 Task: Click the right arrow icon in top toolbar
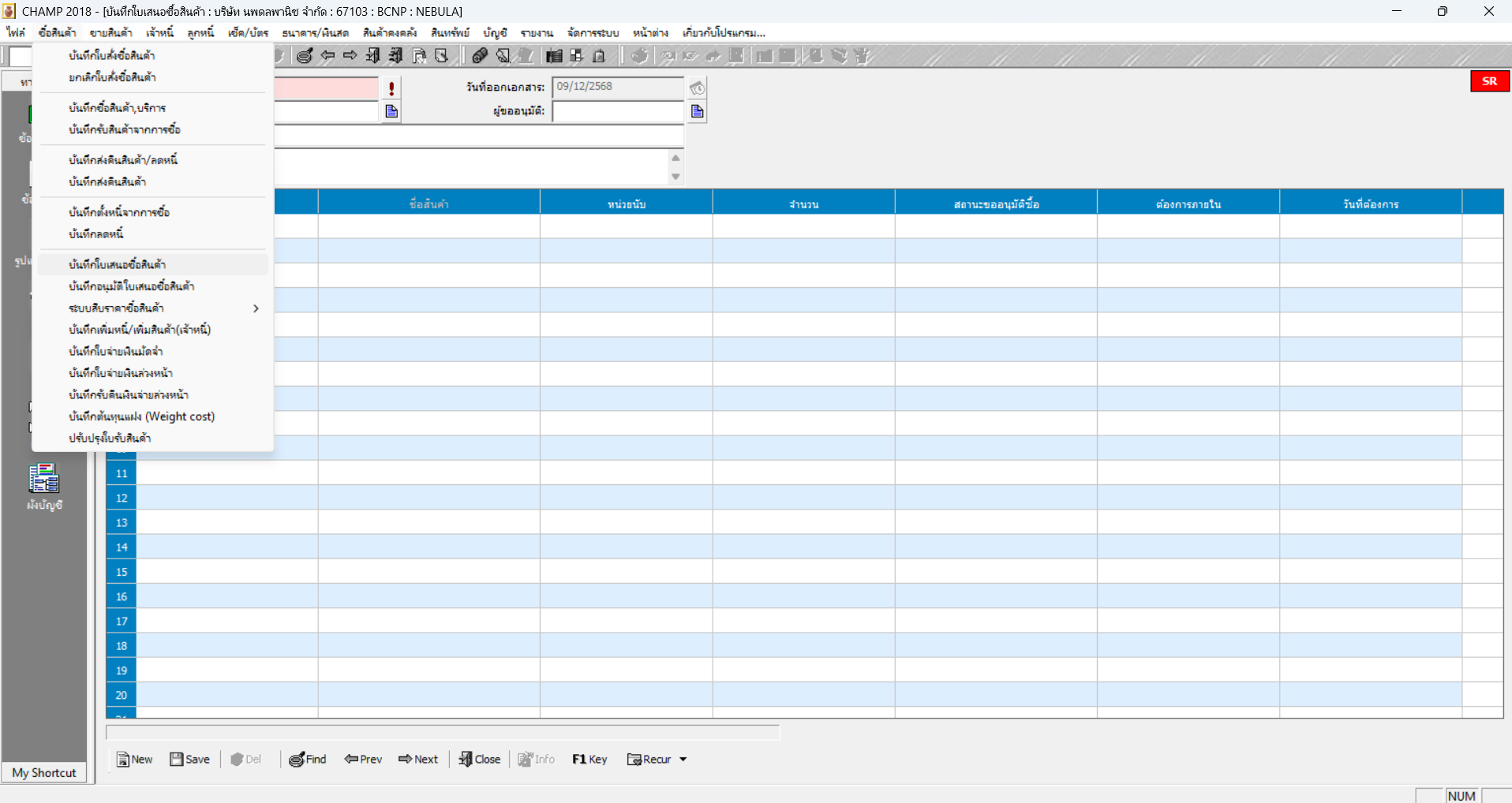(x=350, y=55)
